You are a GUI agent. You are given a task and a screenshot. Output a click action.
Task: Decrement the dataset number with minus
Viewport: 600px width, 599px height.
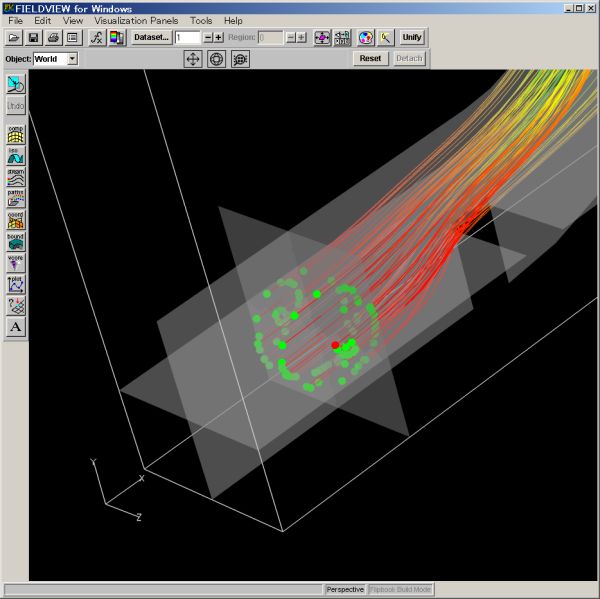click(x=208, y=38)
